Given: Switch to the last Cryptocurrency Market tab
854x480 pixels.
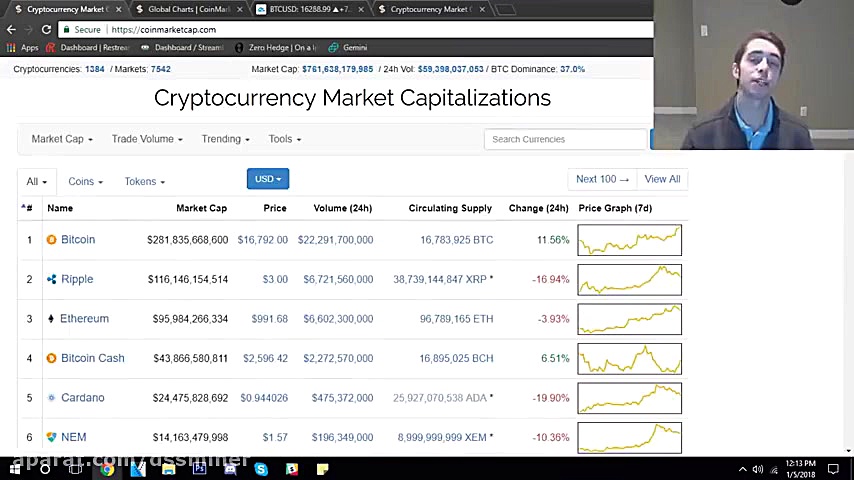Looking at the screenshot, I should (x=429, y=9).
